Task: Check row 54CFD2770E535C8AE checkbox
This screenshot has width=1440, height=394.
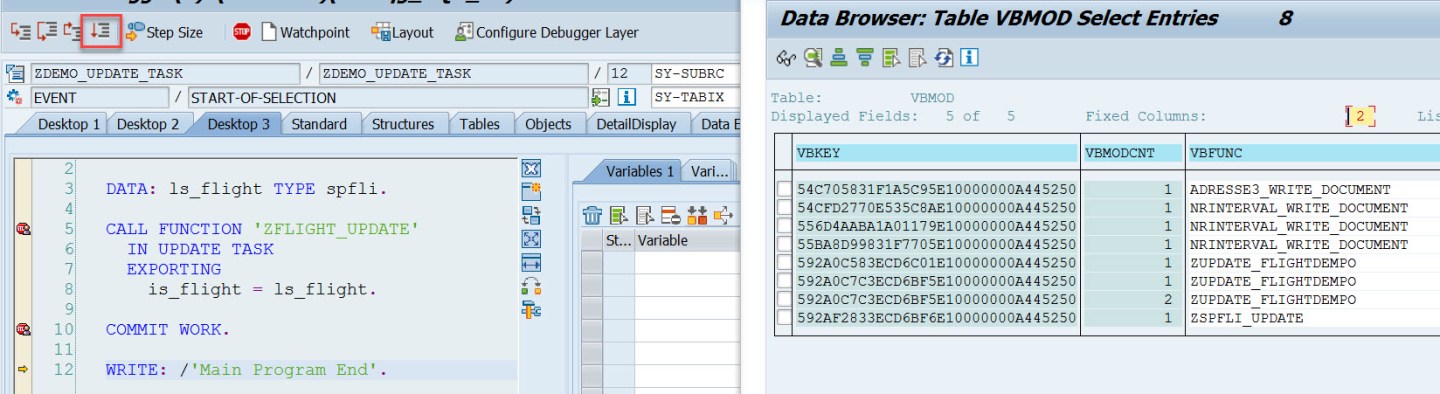Action: click(x=784, y=207)
